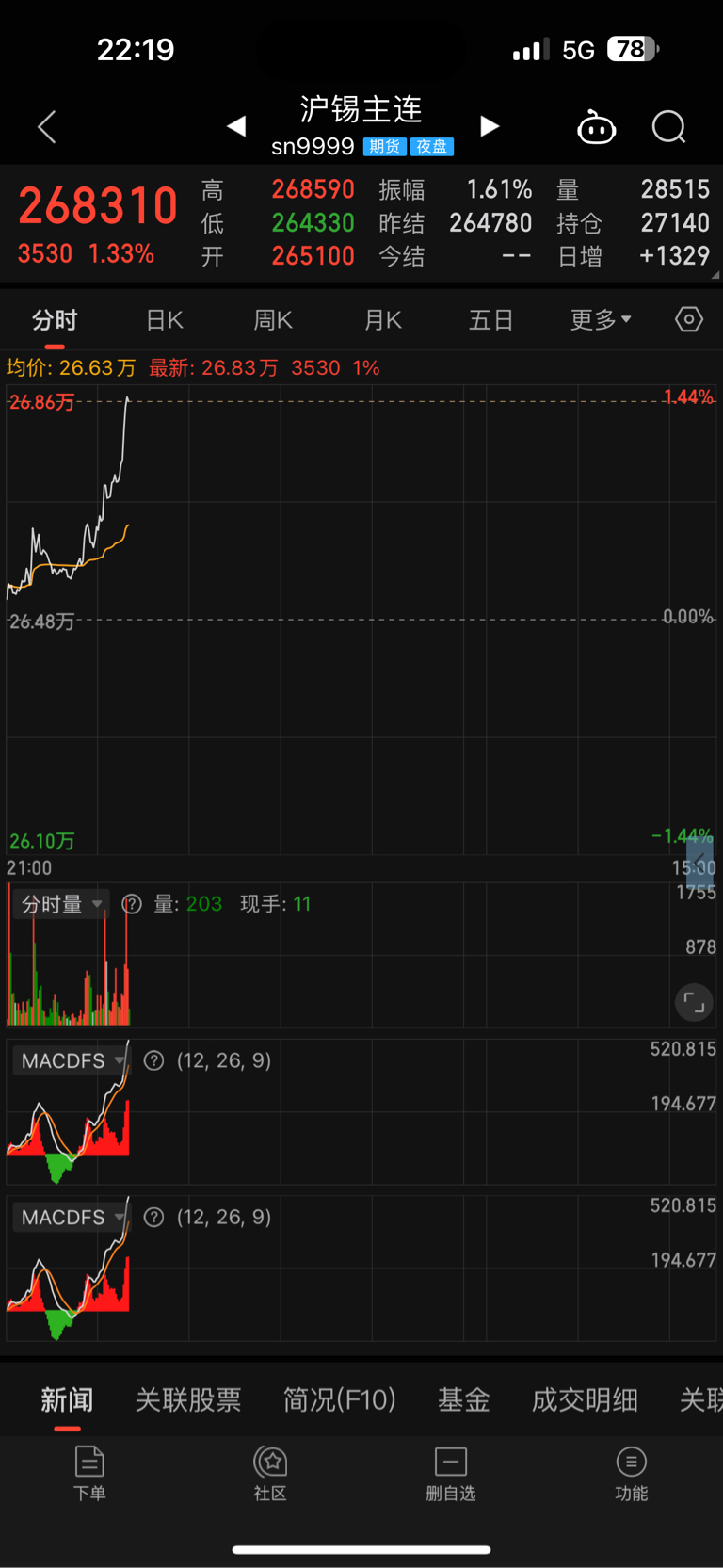Open help for 分时量 indicator
The width and height of the screenshot is (723, 1568).
coord(132,904)
